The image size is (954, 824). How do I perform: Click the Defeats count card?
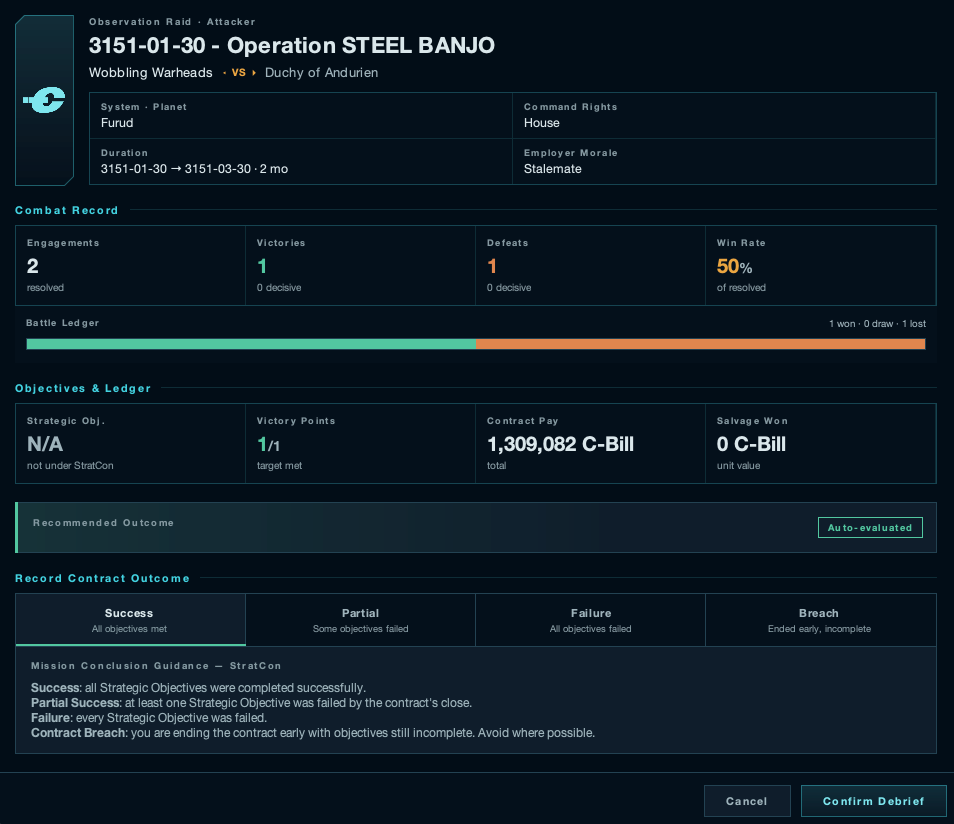[x=590, y=266]
